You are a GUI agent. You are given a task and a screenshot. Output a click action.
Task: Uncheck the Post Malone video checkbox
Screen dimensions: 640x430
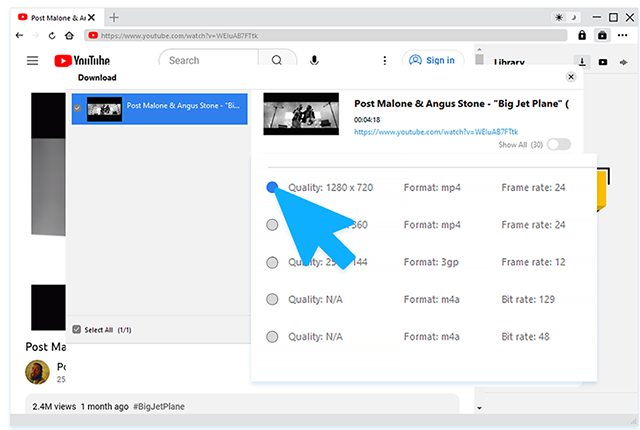[x=77, y=108]
